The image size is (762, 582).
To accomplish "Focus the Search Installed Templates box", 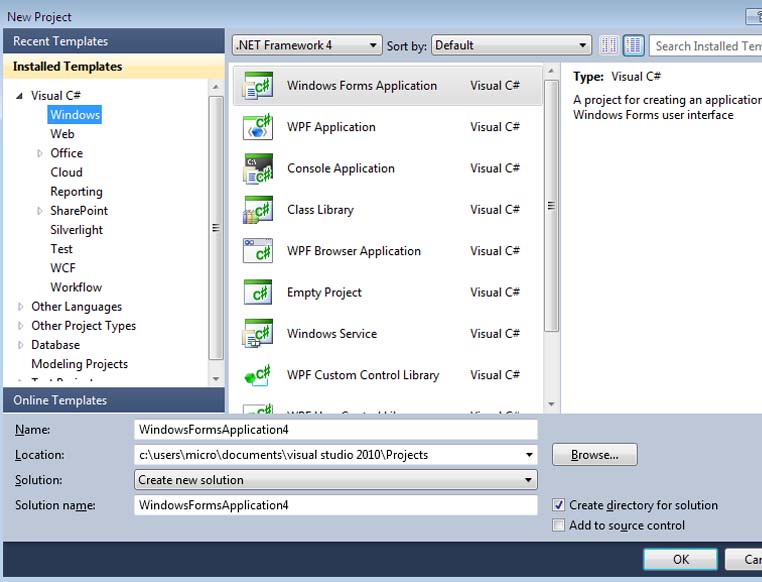I will 706,46.
